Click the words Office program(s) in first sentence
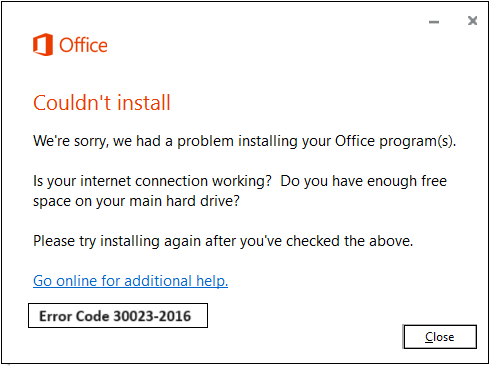The width and height of the screenshot is (490, 366). click(395, 141)
